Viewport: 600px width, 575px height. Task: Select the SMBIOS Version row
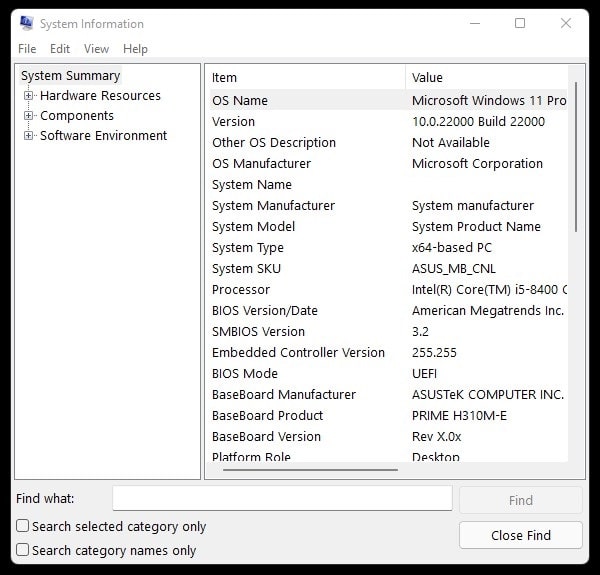(x=388, y=331)
